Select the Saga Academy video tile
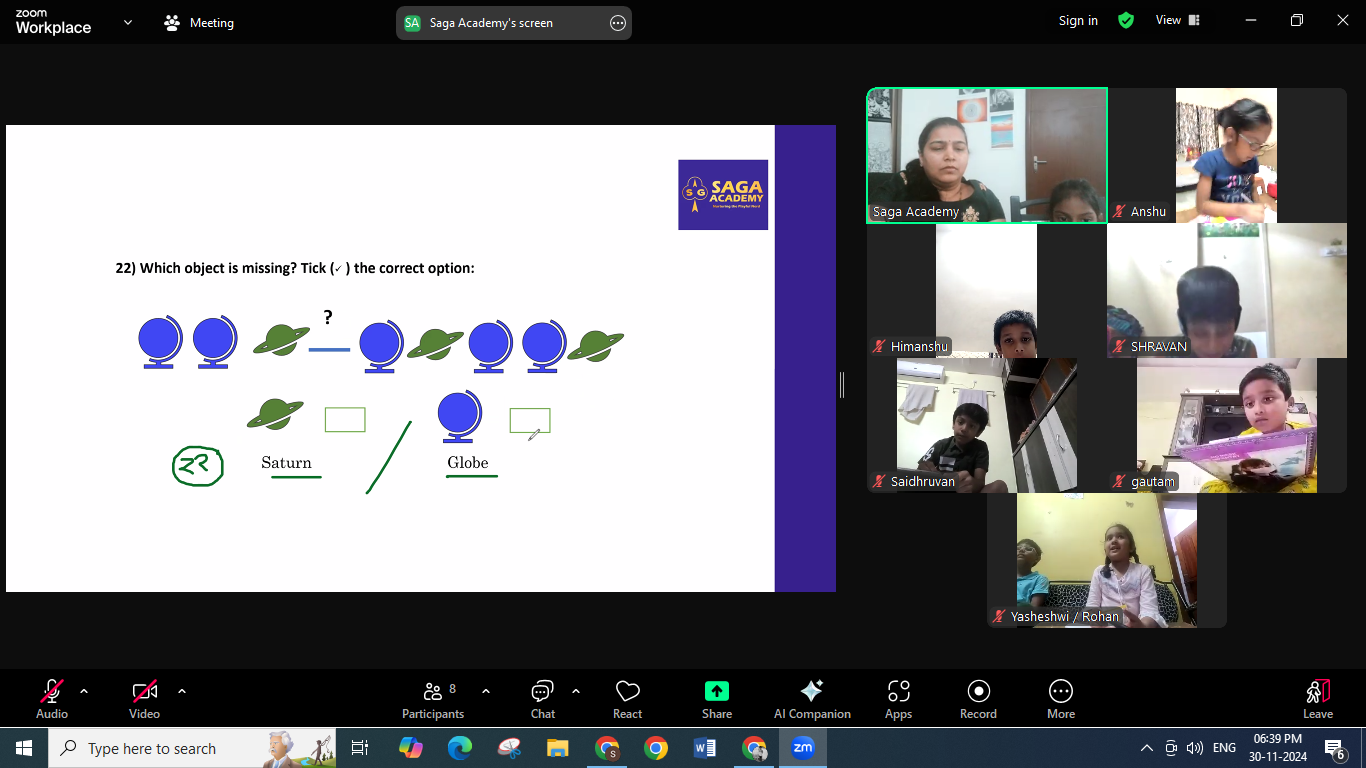 (987, 155)
